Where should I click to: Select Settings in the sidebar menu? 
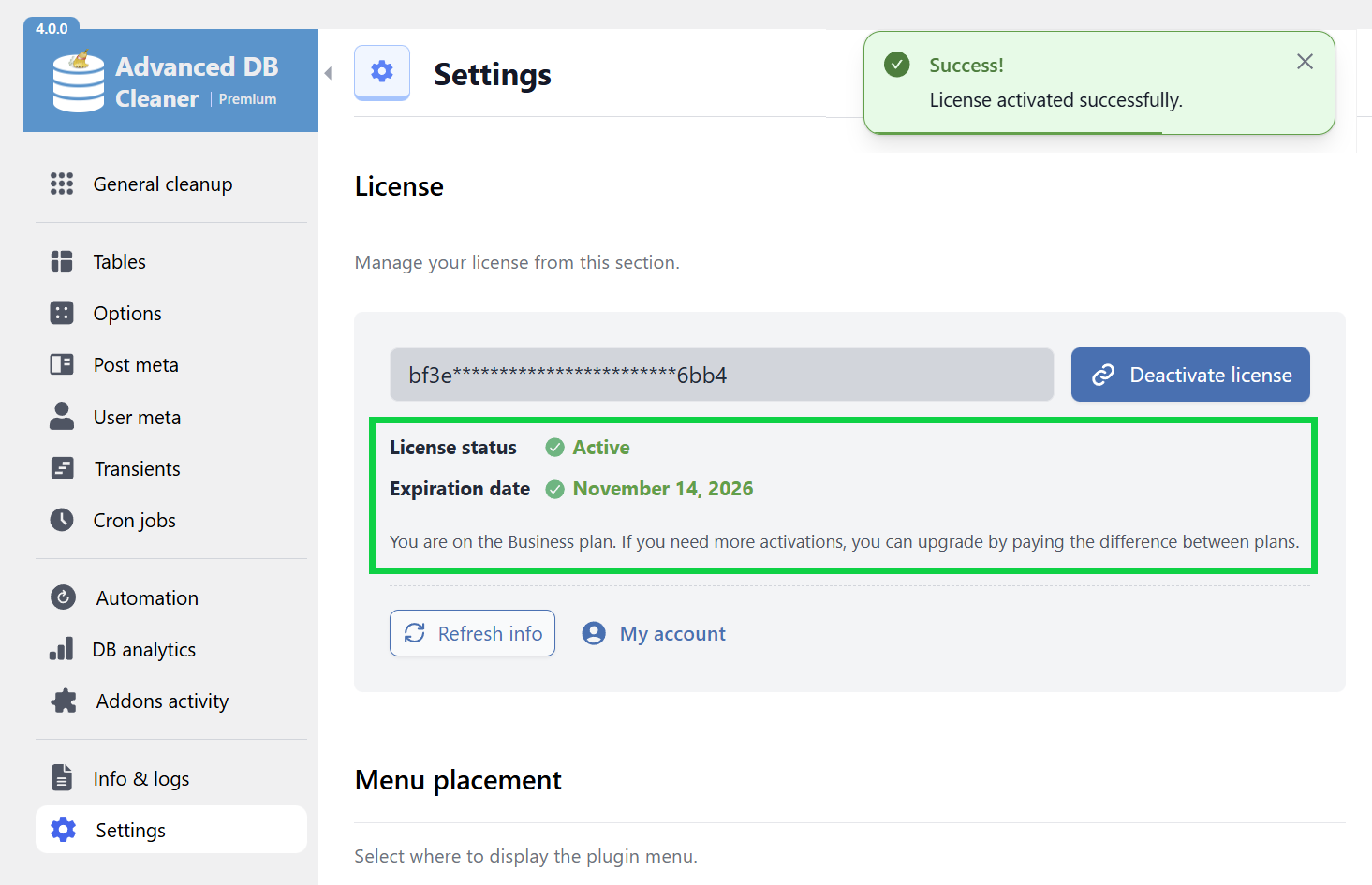pyautogui.click(x=130, y=830)
